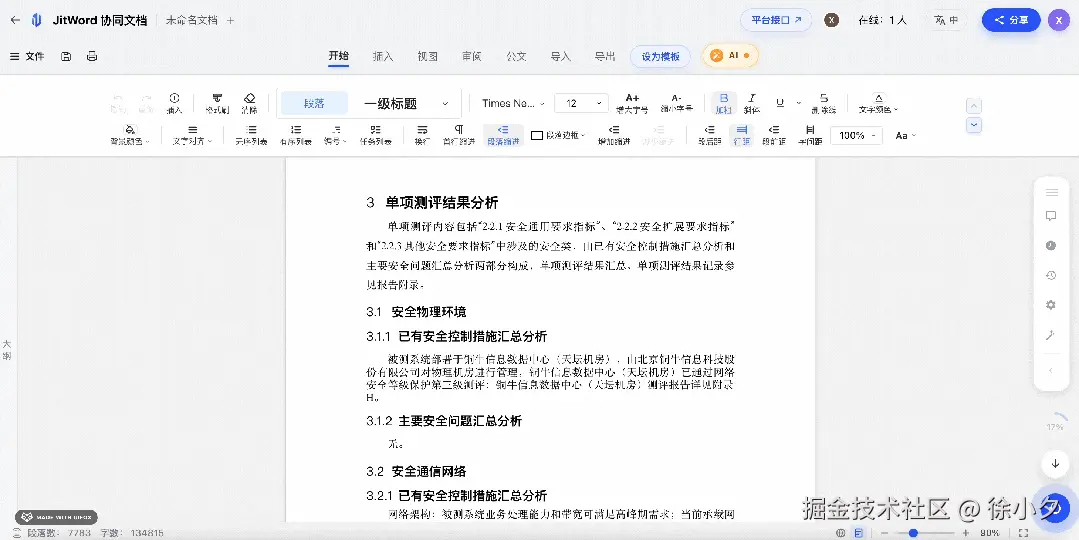The height and width of the screenshot is (540, 1079).
Task: Click the 有序列表 ordered list icon
Action: (x=296, y=135)
